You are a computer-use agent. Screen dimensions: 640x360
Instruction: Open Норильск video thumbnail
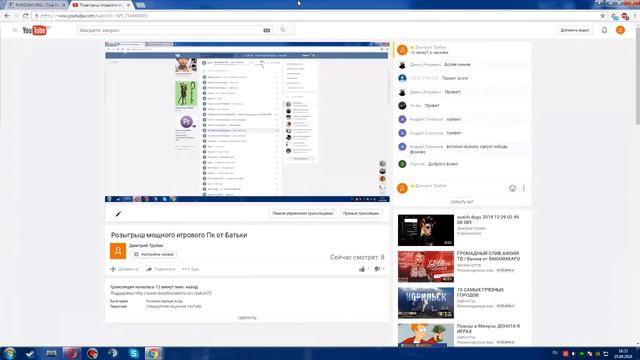pos(426,303)
